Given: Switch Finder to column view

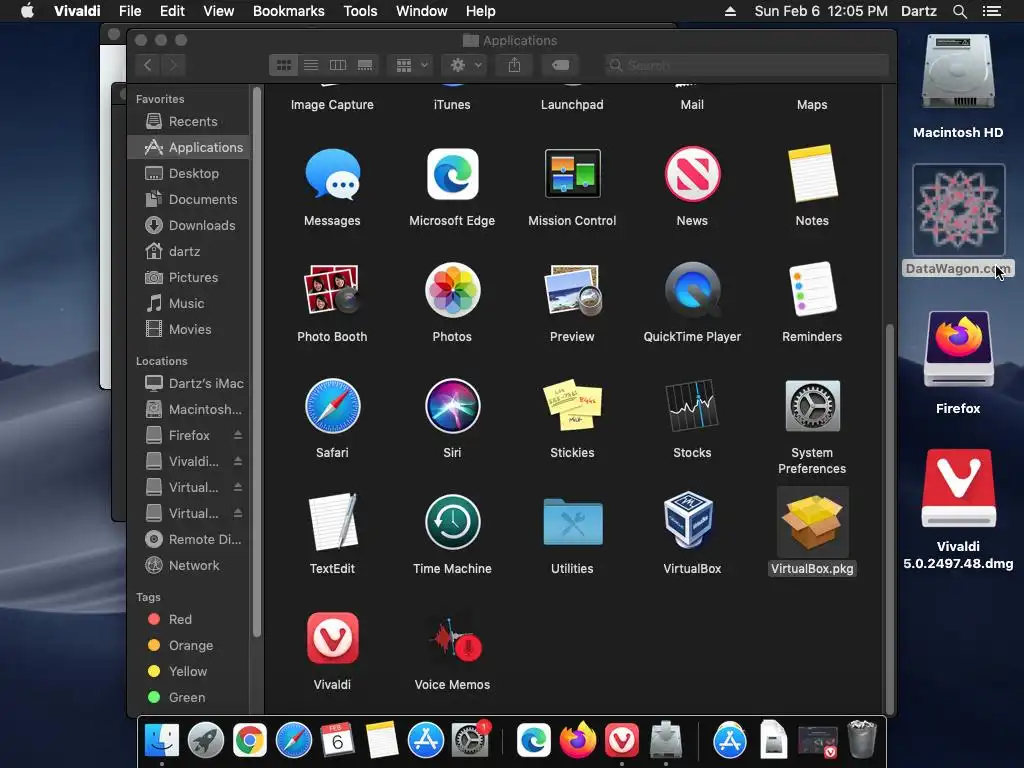Looking at the screenshot, I should click(x=338, y=65).
